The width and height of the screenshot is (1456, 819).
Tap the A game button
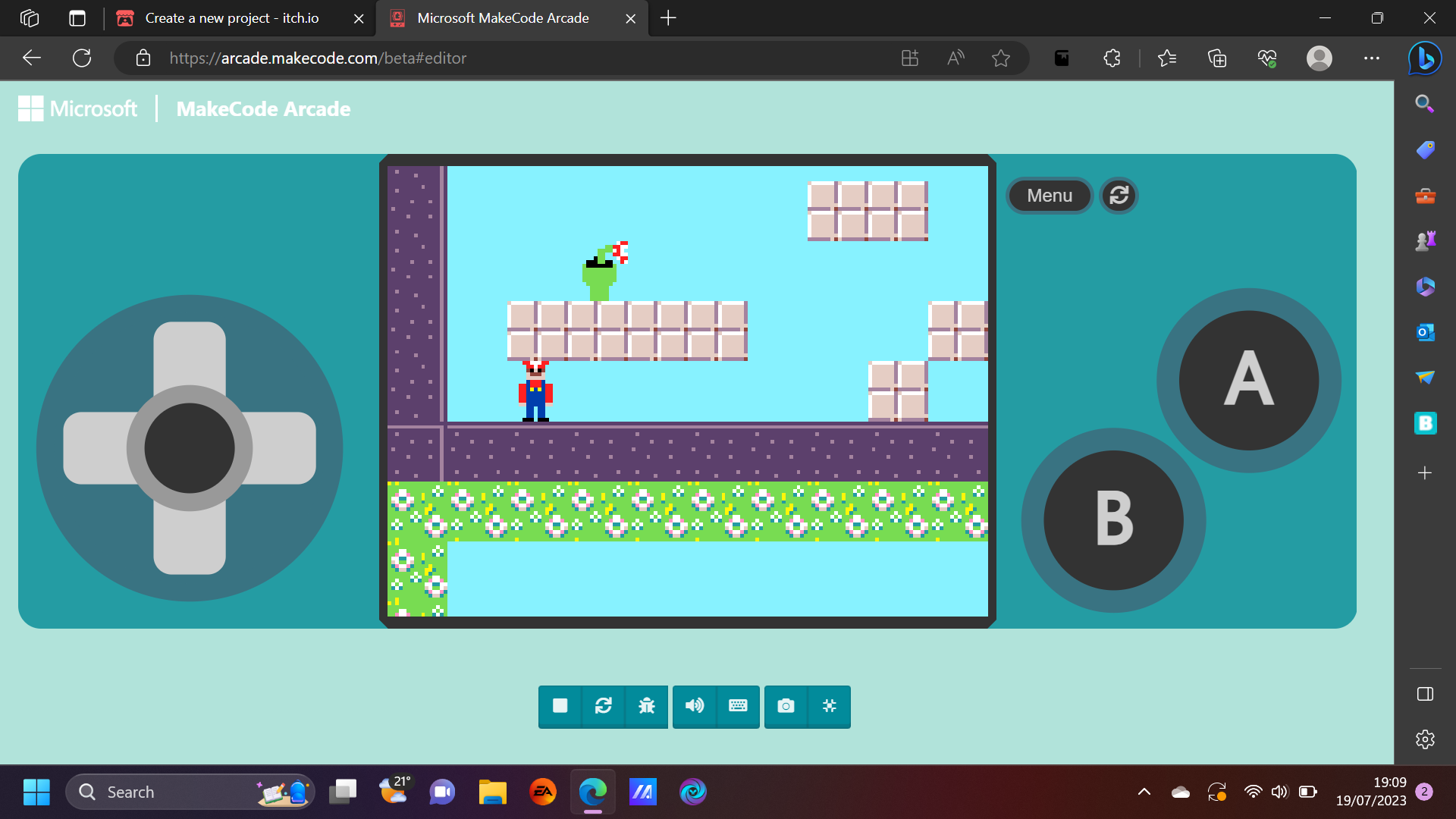tap(1249, 380)
